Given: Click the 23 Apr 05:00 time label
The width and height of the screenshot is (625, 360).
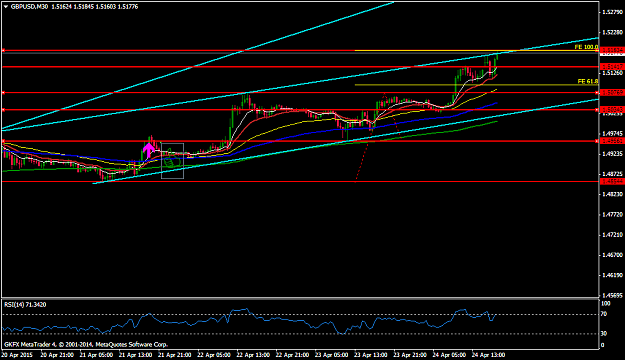Looking at the screenshot, I should pyautogui.click(x=331, y=355).
